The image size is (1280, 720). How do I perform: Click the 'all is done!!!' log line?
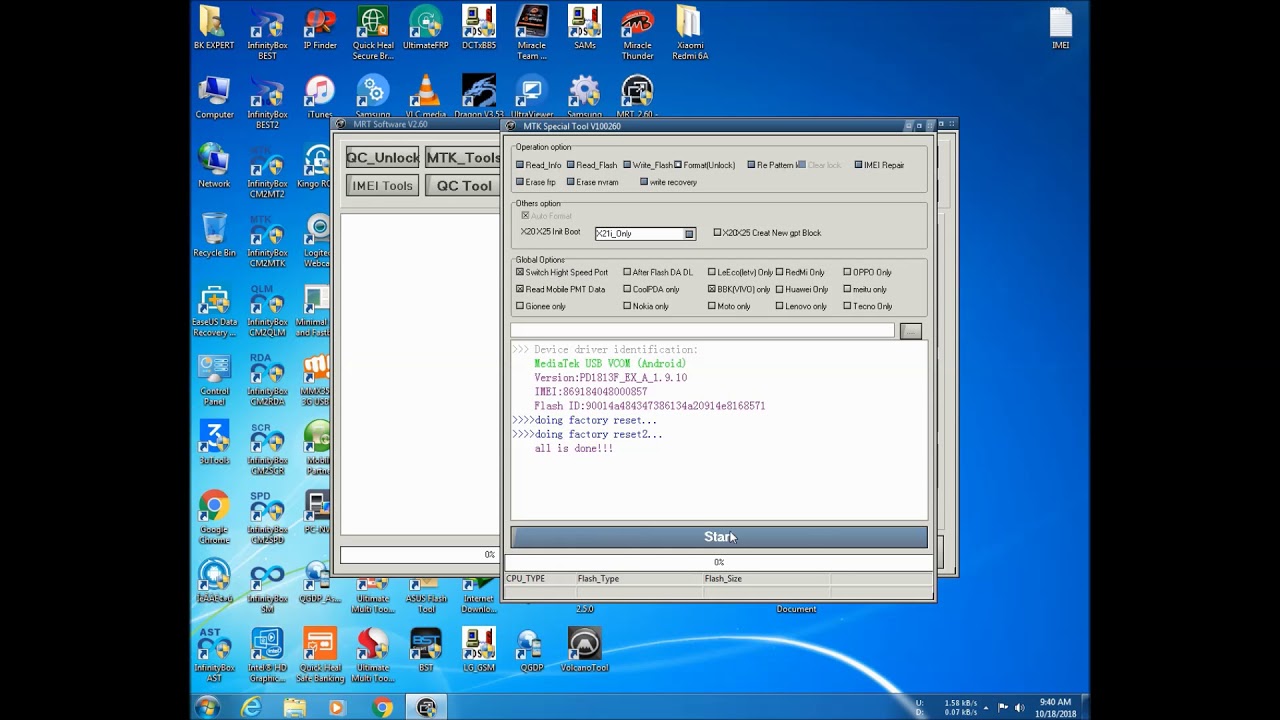tap(574, 448)
